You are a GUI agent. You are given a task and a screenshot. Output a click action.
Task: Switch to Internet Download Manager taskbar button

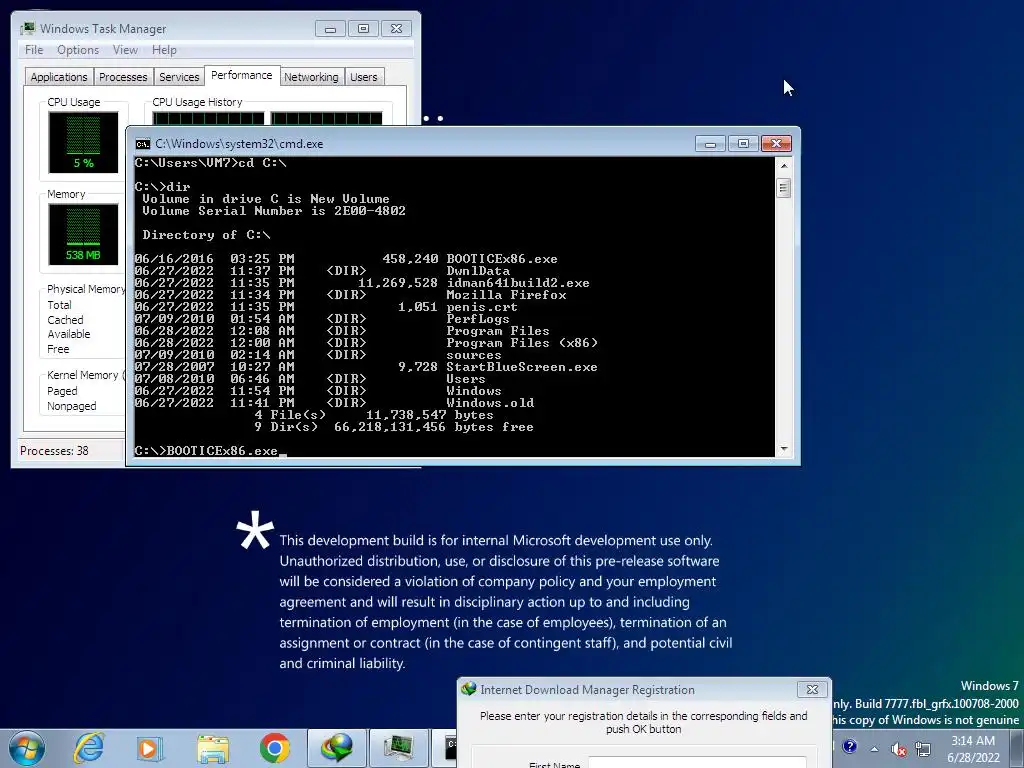[x=337, y=748]
